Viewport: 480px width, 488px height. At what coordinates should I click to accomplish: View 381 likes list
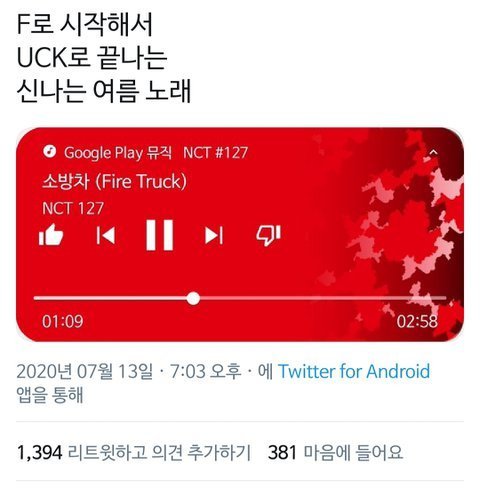(x=335, y=452)
